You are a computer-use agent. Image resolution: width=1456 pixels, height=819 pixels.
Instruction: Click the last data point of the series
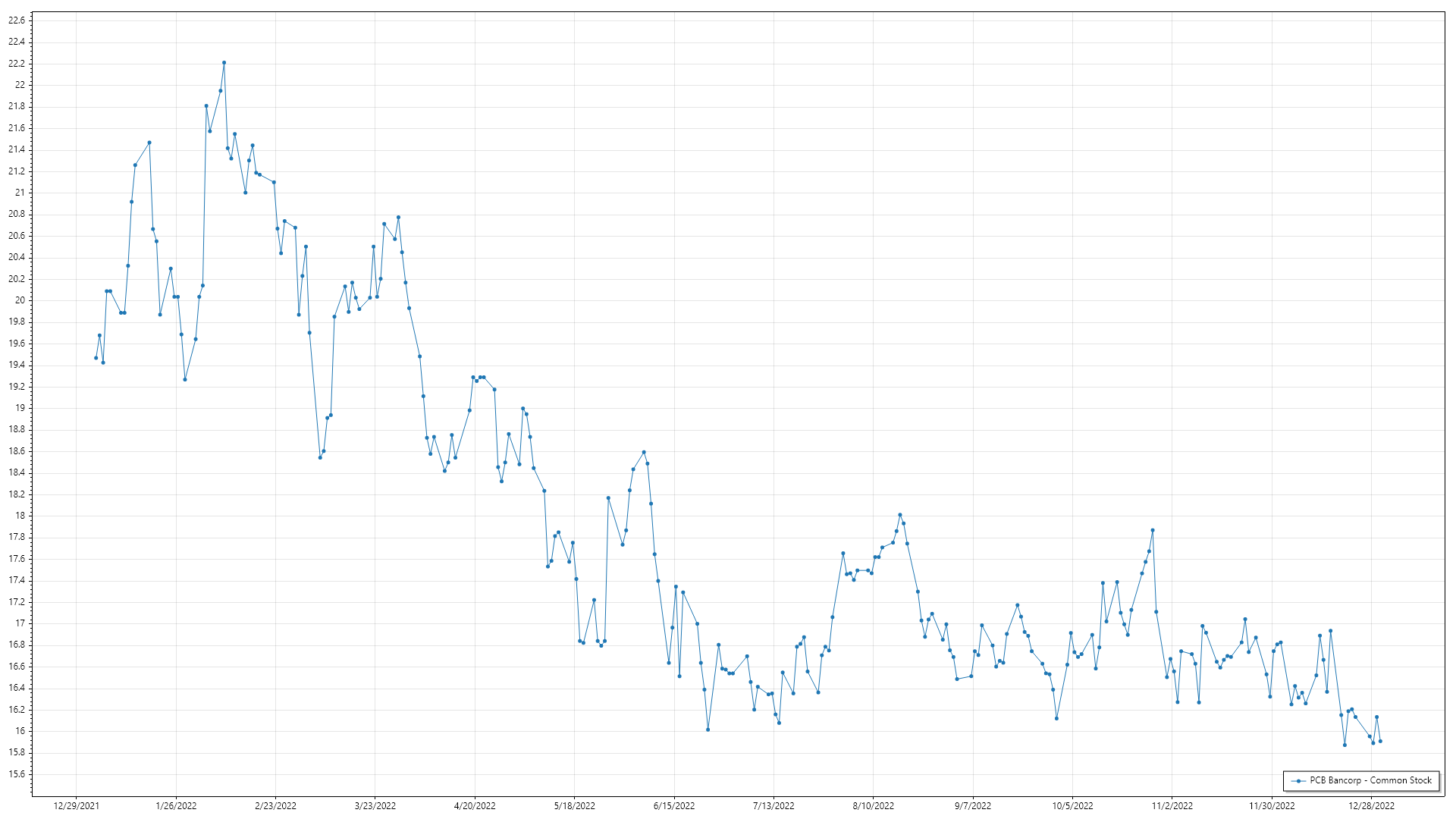(1380, 742)
